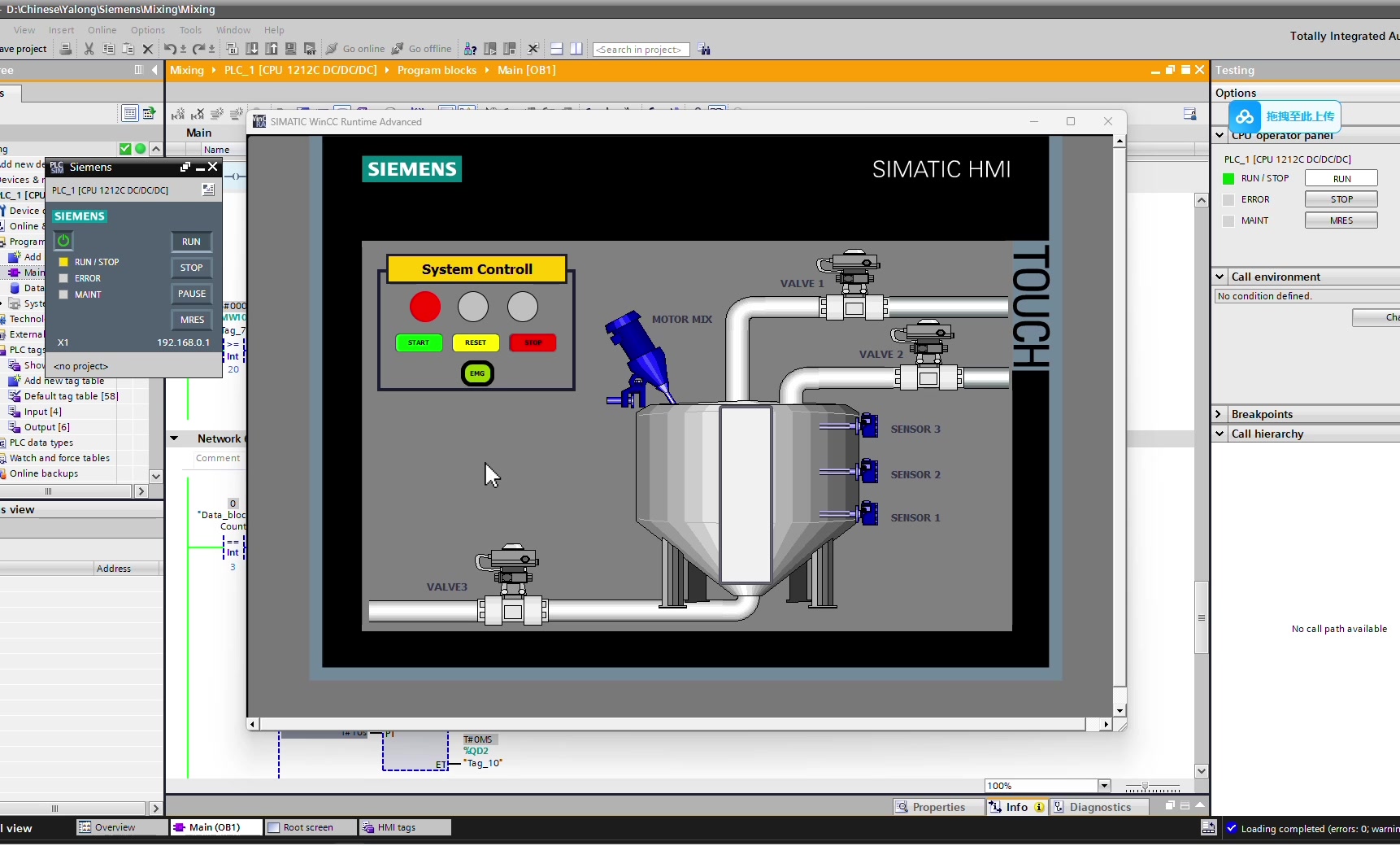Click the Go offline button

422,50
